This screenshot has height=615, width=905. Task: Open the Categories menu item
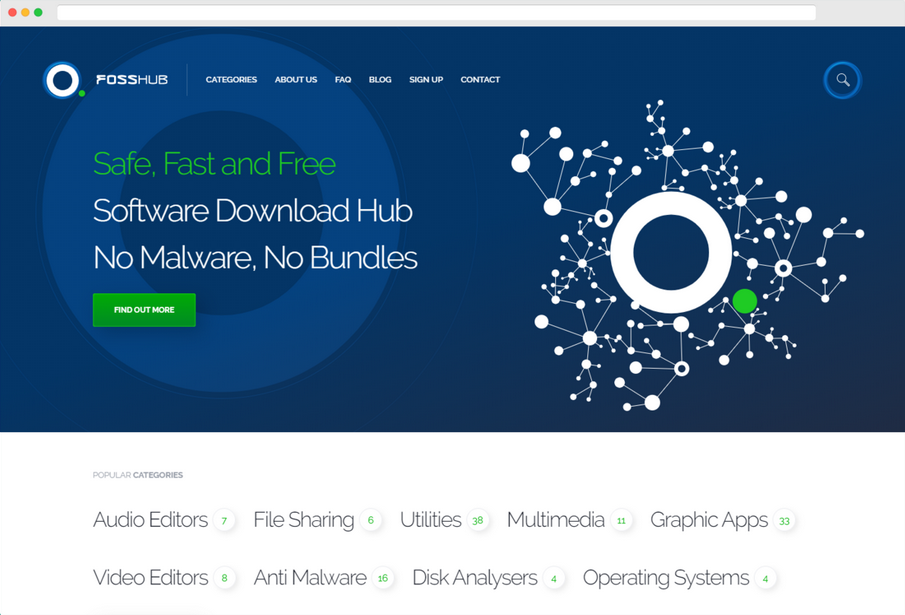pos(231,80)
